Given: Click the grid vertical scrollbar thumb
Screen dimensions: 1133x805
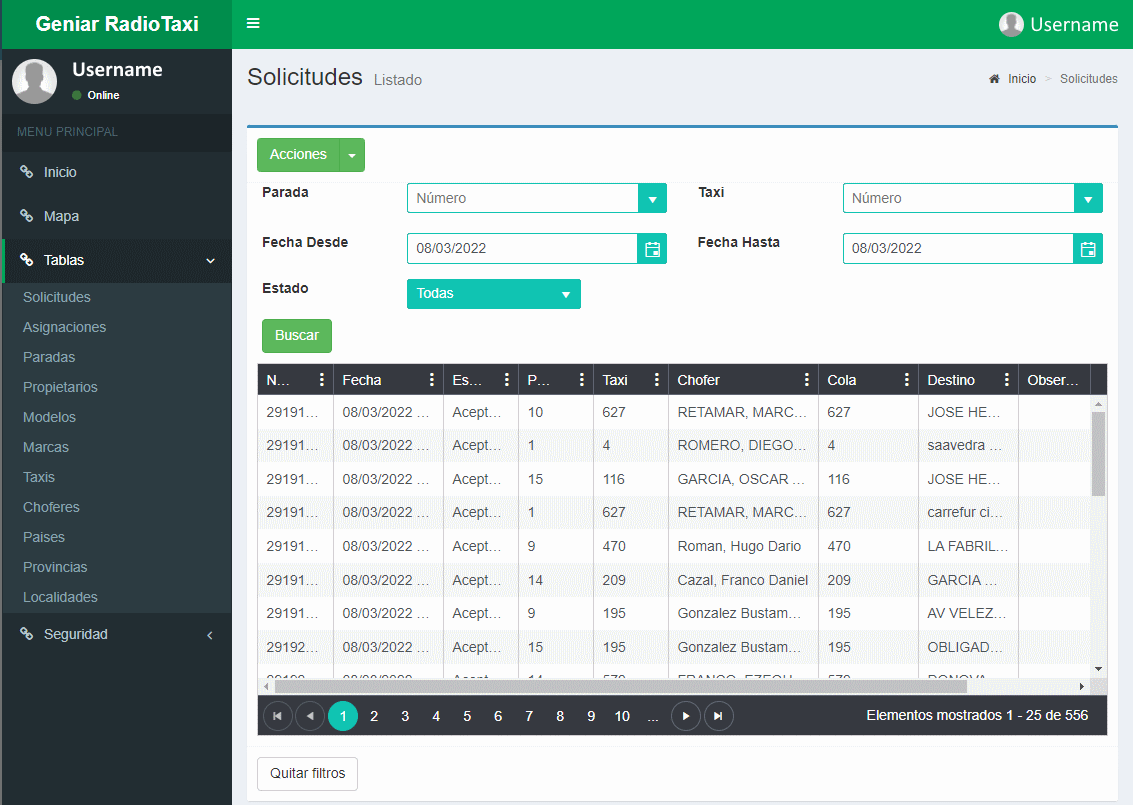Looking at the screenshot, I should click(x=1098, y=454).
